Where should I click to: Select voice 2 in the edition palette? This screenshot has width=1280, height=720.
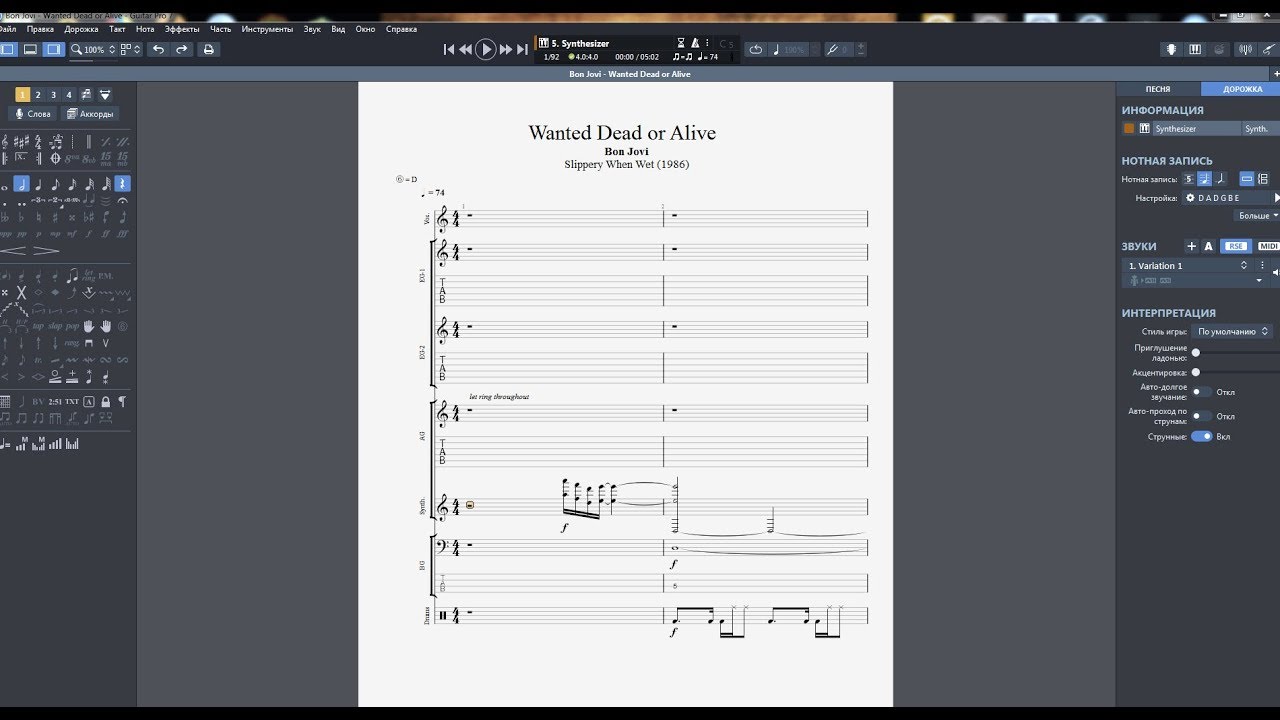(x=38, y=95)
